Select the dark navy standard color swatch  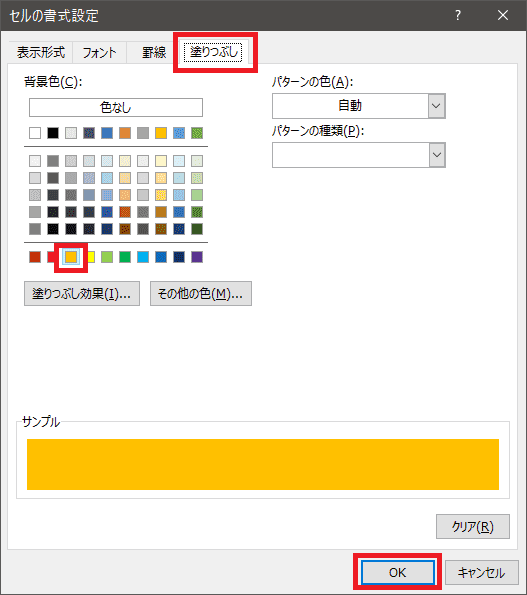(179, 257)
